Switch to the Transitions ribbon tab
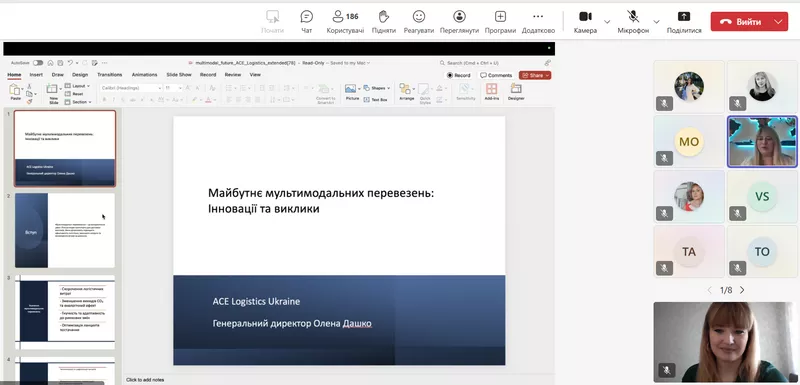Viewport: 800px width, 385px height. 110,74
